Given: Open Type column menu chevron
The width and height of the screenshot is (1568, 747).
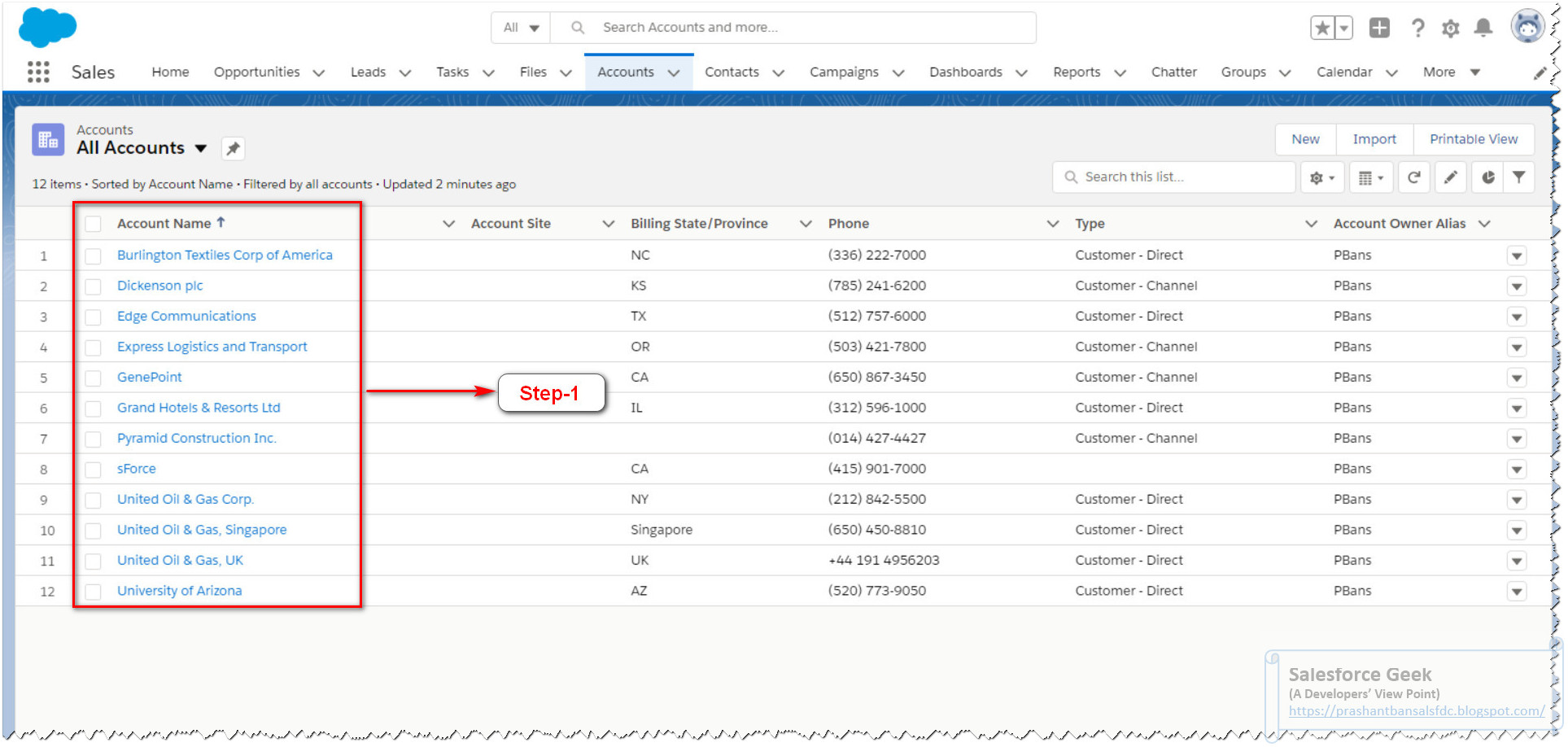Looking at the screenshot, I should click(1311, 223).
